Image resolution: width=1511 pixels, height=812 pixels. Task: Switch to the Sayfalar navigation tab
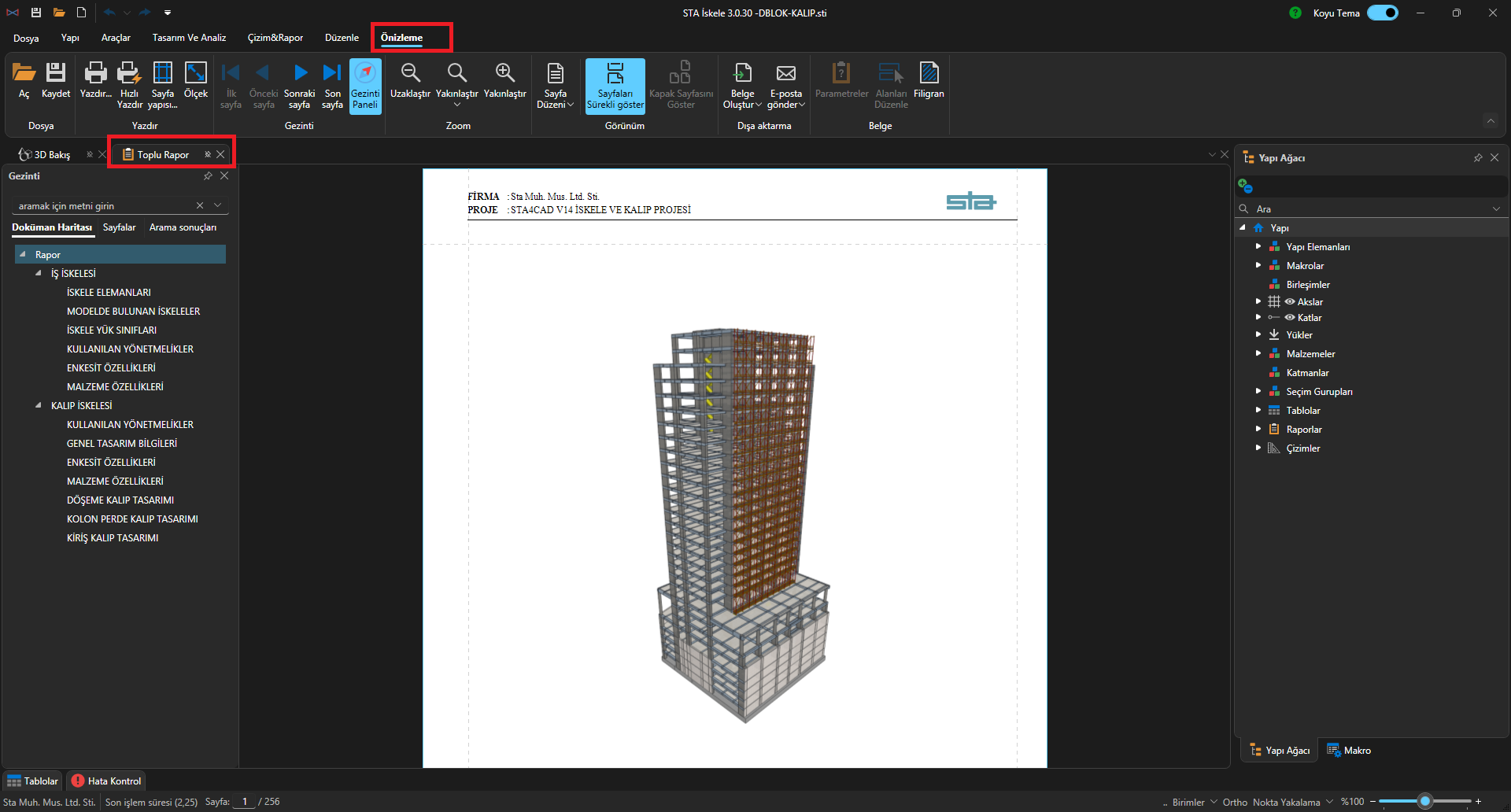[120, 227]
